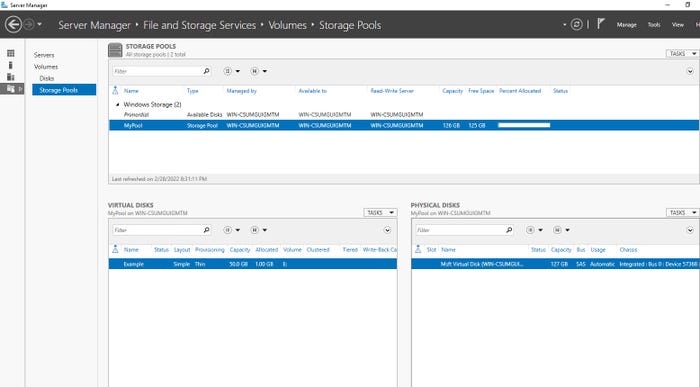Sort storage pools by Managed by column
700x387 pixels.
[242, 91]
